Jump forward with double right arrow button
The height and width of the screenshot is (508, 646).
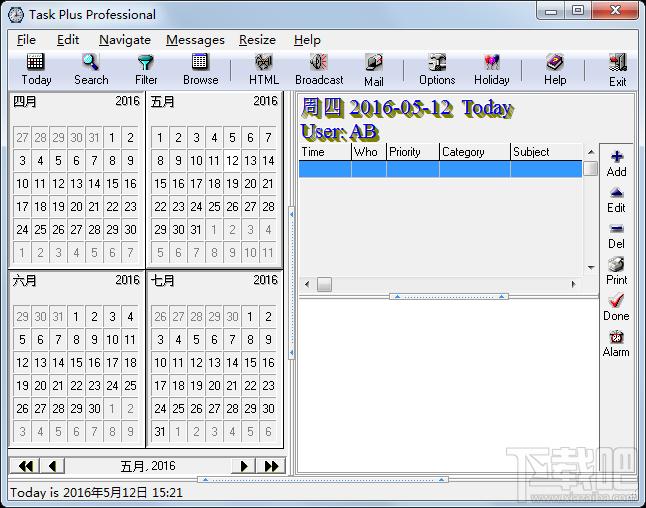coord(271,466)
